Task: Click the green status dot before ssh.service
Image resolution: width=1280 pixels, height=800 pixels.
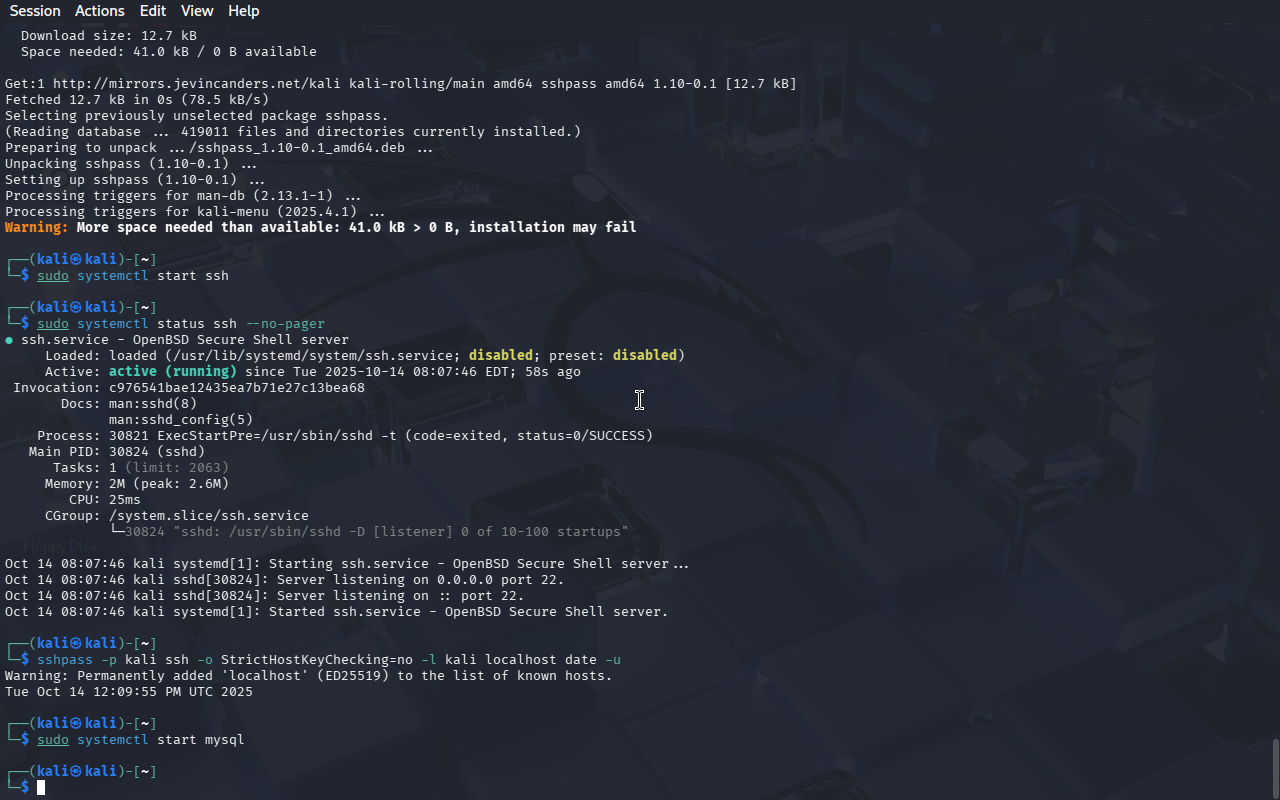Action: tap(9, 340)
